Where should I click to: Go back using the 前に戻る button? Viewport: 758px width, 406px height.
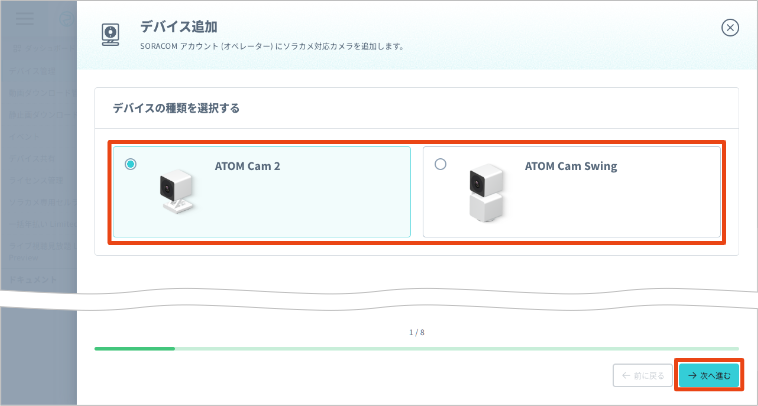641,375
